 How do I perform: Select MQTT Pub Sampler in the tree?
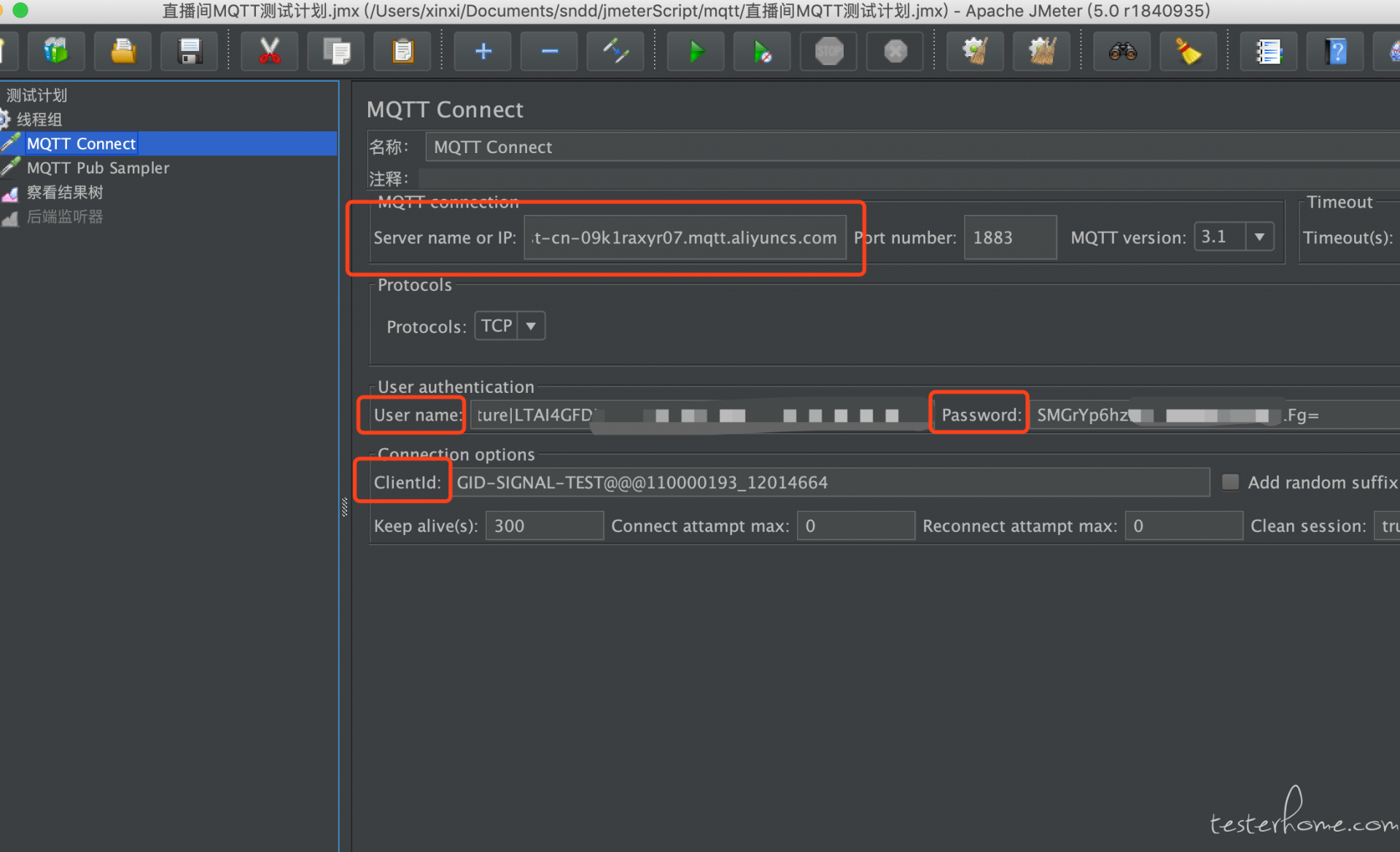pos(98,168)
